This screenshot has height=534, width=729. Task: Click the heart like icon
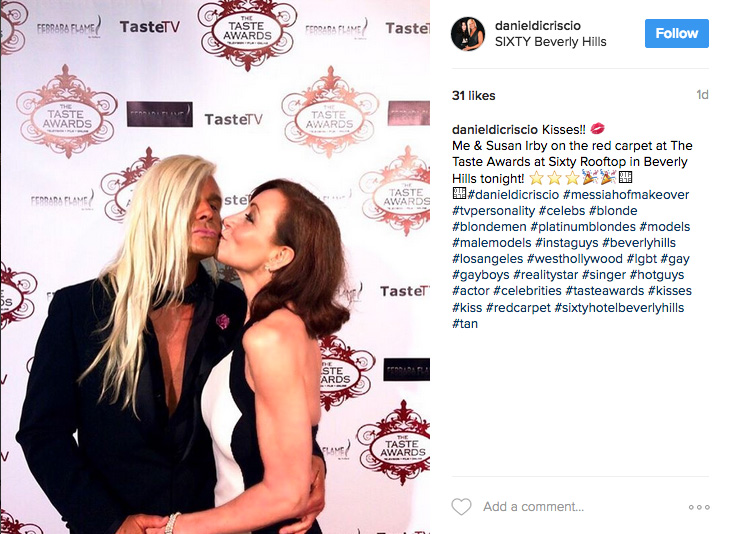[x=461, y=506]
